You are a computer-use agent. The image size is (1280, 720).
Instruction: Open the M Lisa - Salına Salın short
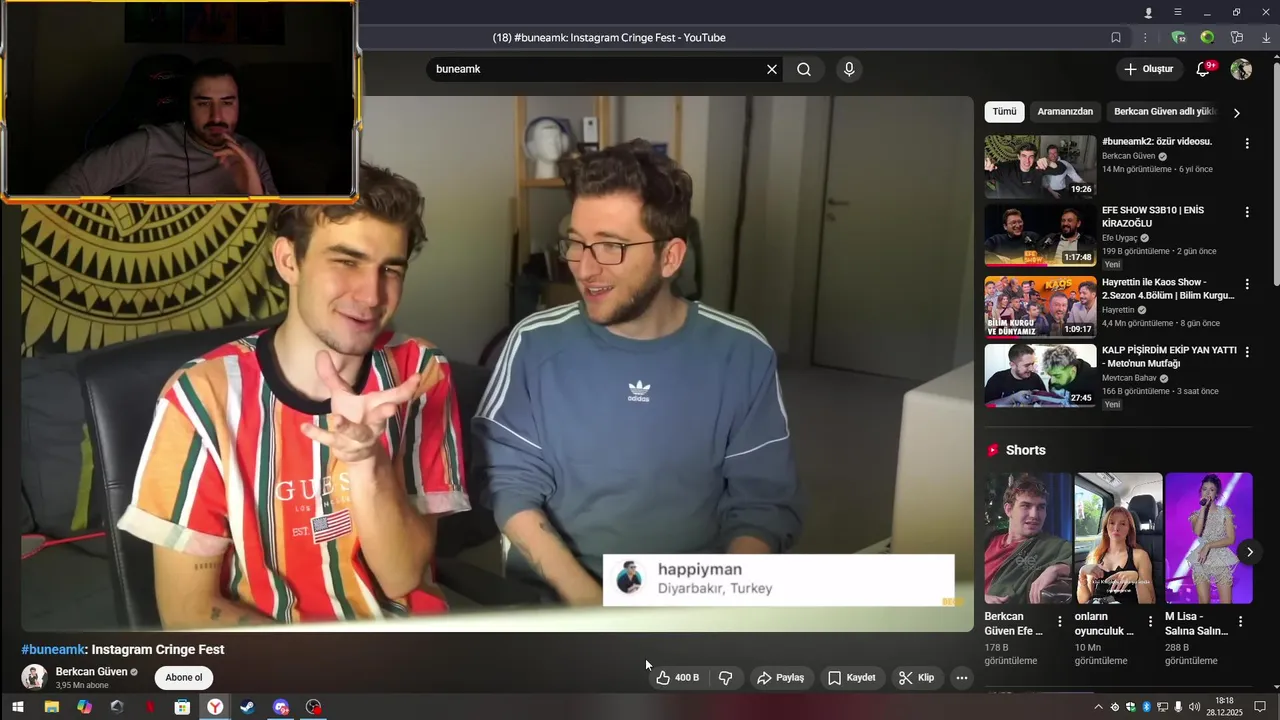pyautogui.click(x=1209, y=538)
